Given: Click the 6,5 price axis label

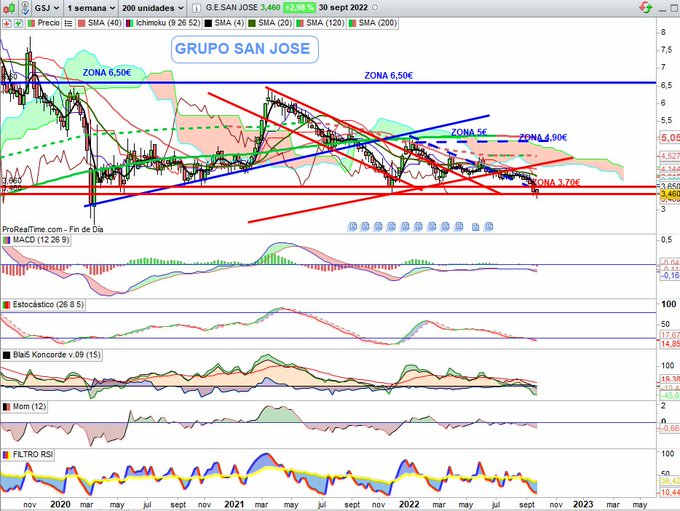Looking at the screenshot, I should [x=667, y=85].
